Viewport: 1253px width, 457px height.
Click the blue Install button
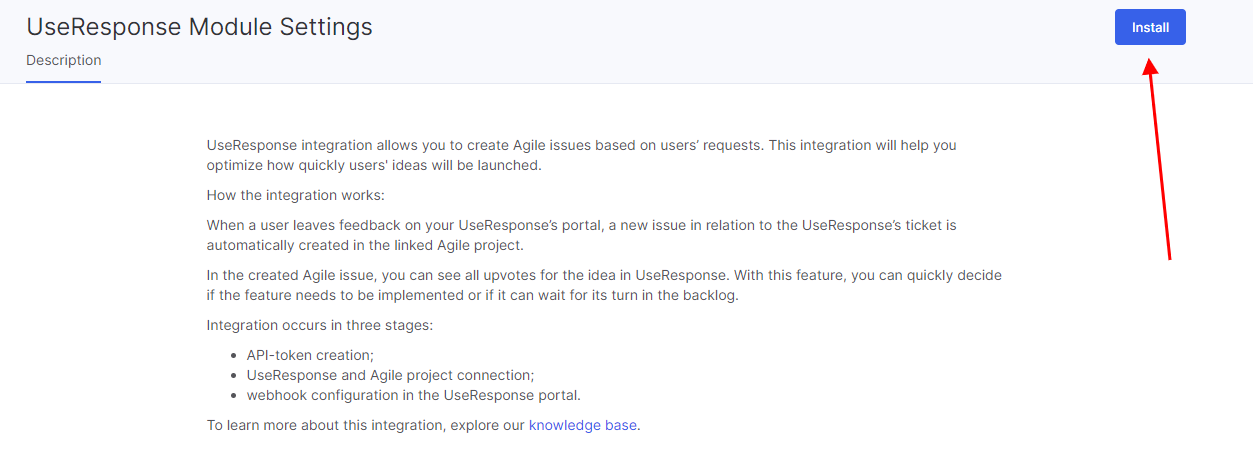tap(1150, 27)
